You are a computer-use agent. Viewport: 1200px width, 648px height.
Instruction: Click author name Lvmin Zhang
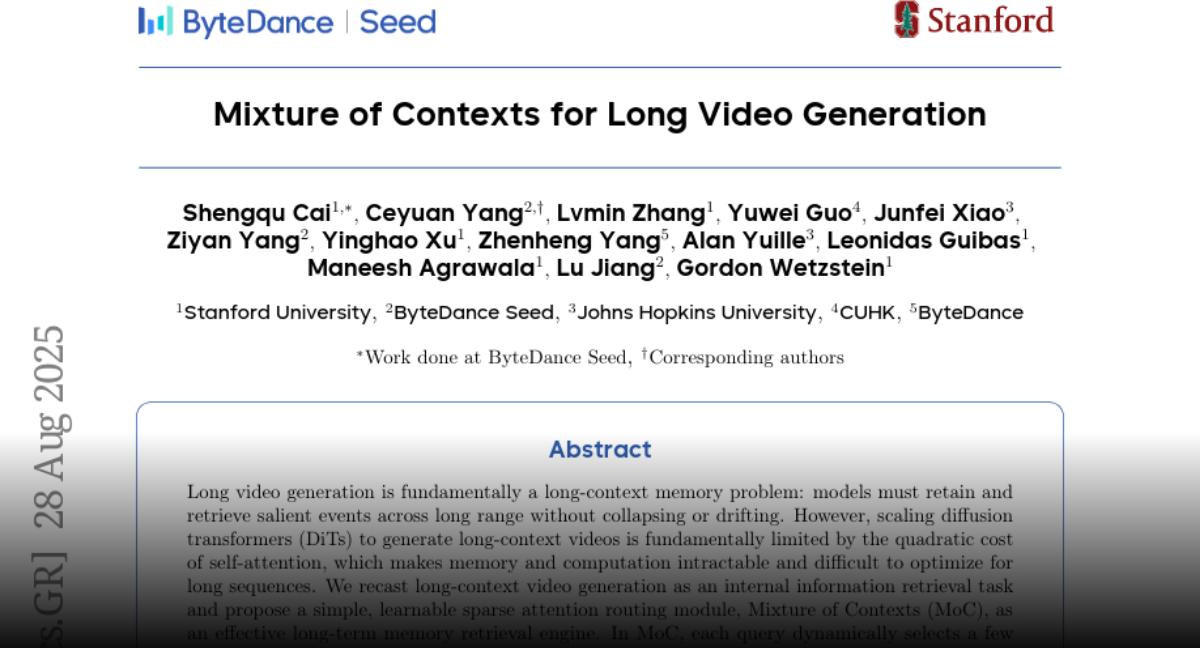630,213
